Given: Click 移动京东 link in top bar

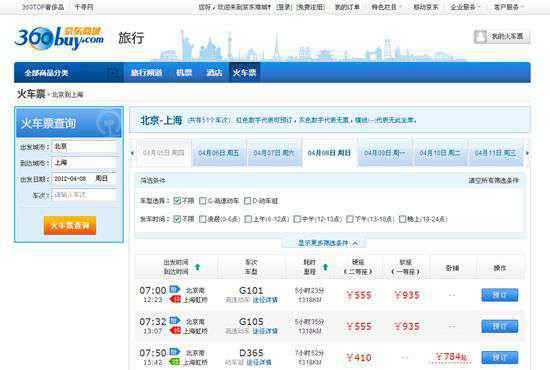Looking at the screenshot, I should [426, 7].
